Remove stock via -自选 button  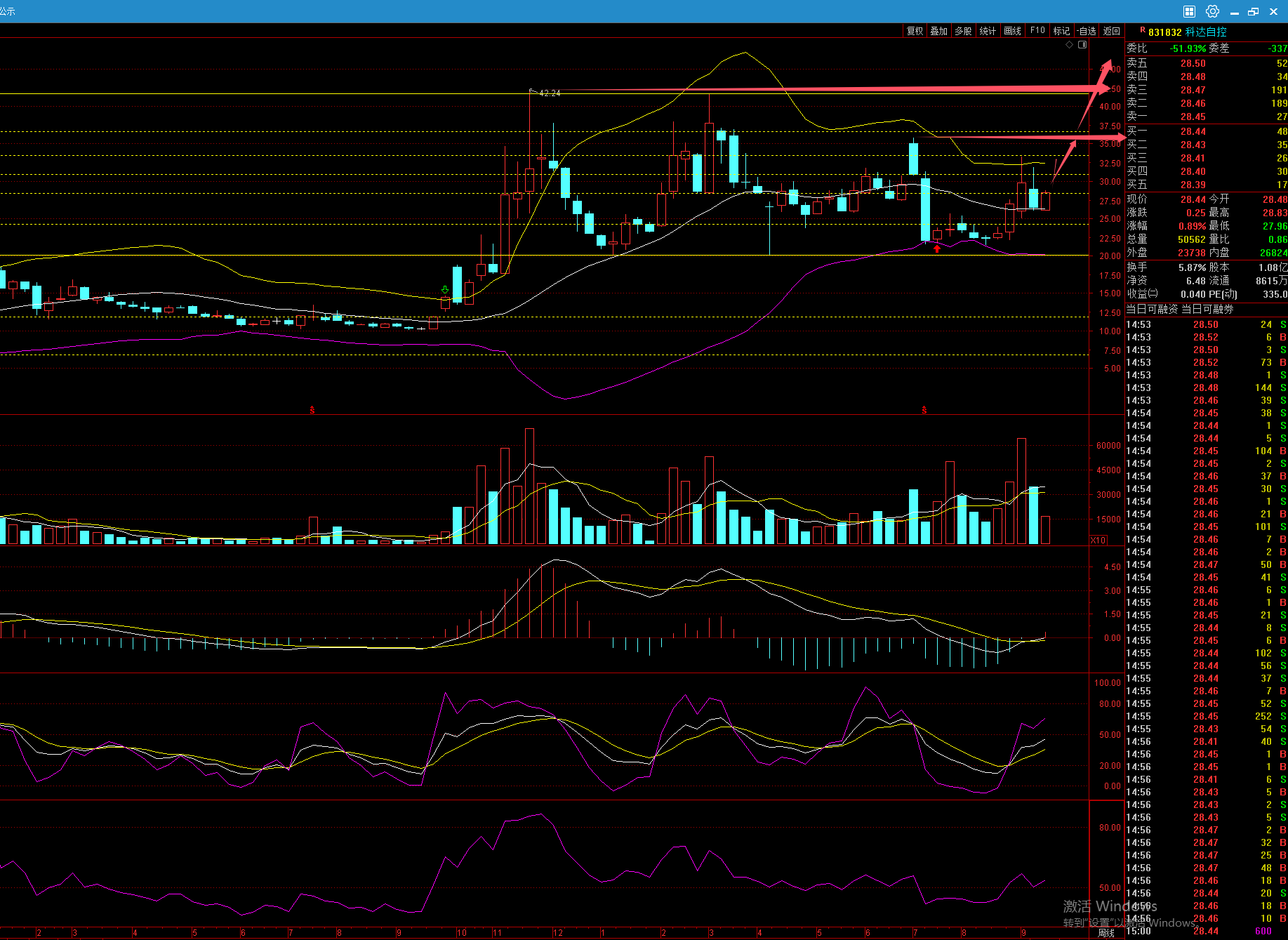click(x=1087, y=31)
